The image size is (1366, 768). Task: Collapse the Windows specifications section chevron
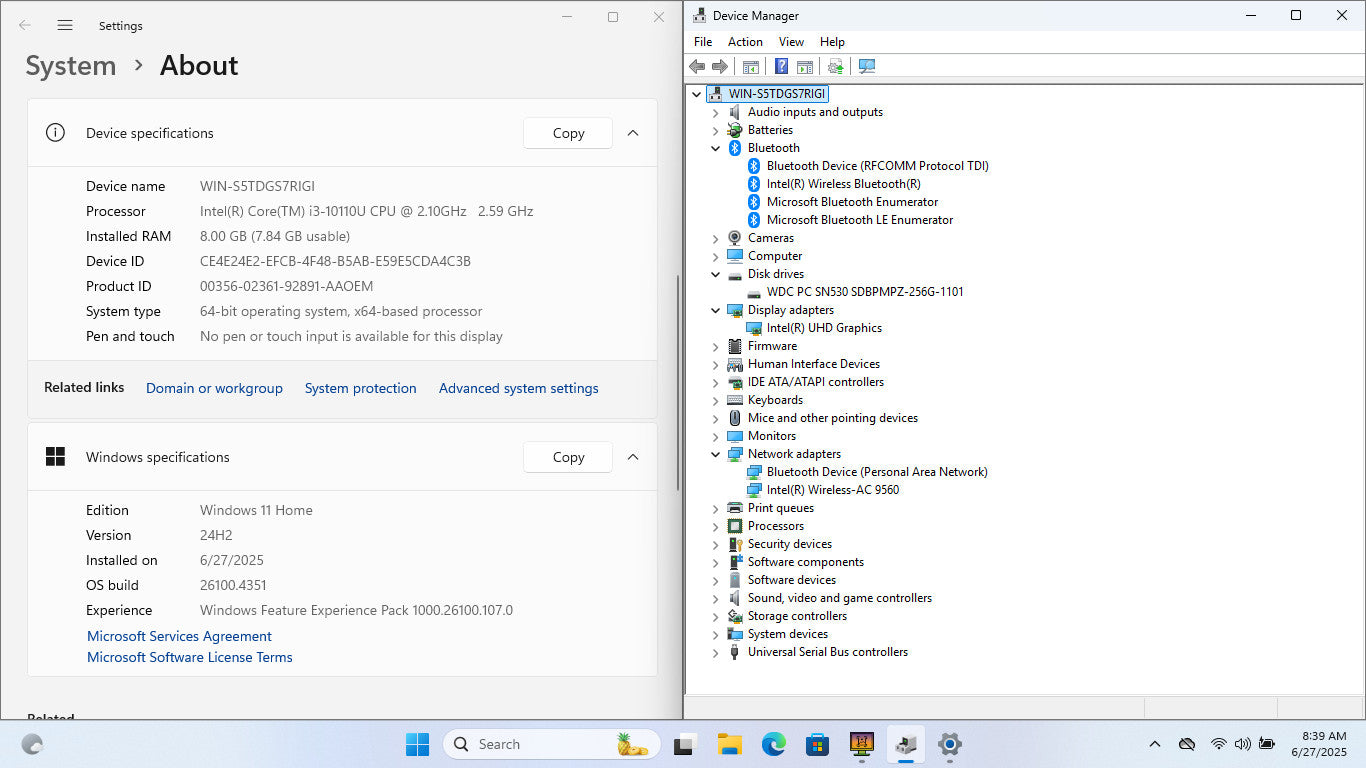(633, 457)
